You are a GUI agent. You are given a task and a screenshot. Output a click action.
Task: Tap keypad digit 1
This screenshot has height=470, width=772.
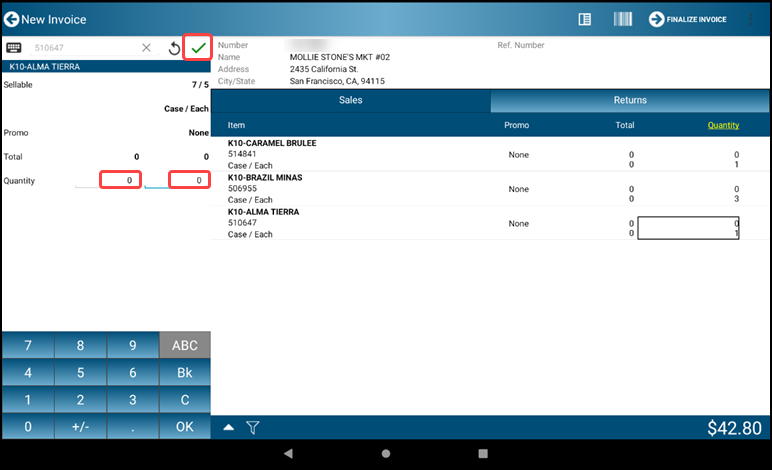click(x=28, y=400)
